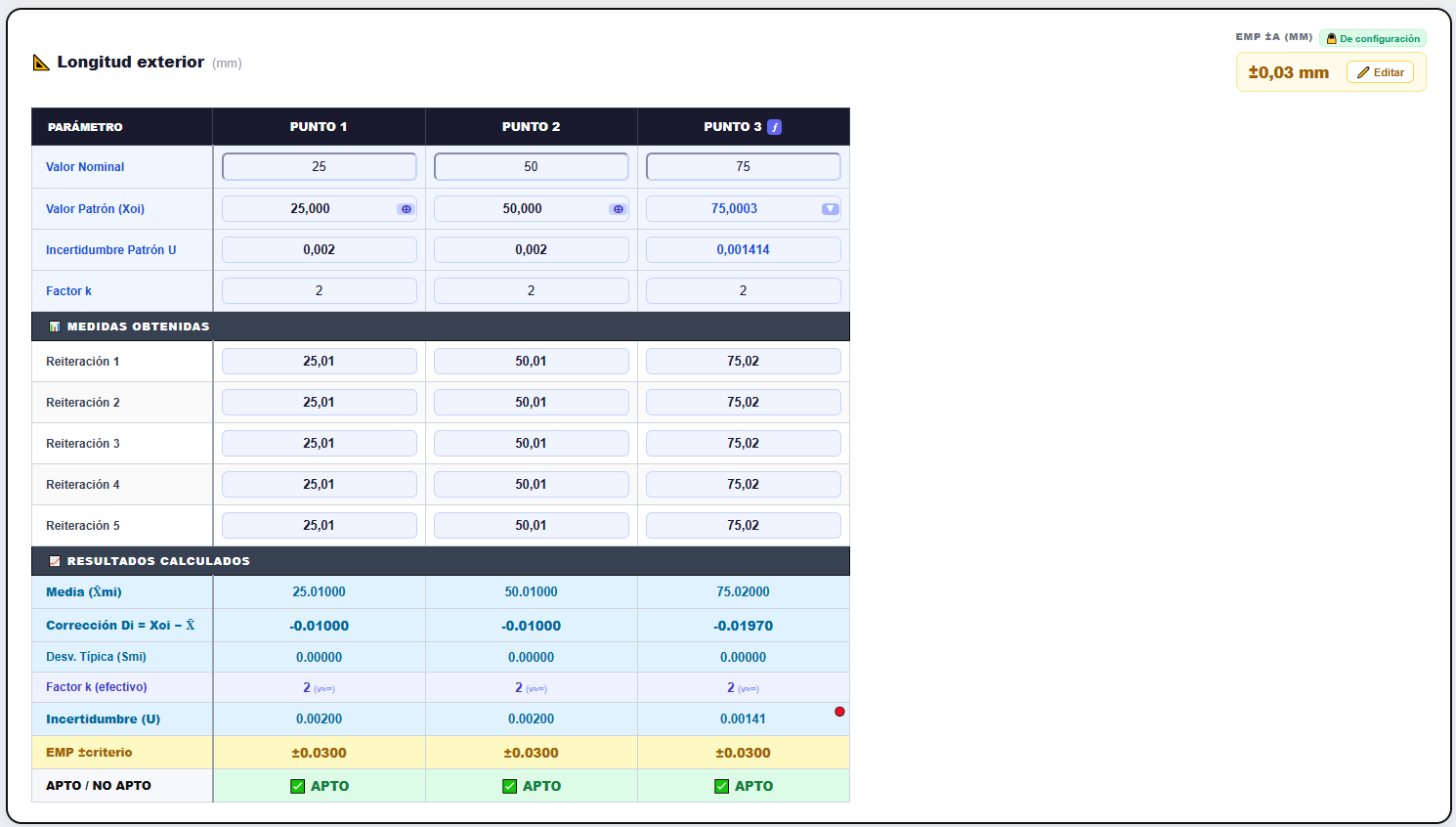Click the Media value 50.01000
Screen dimensions: 1456x827
[532, 592]
